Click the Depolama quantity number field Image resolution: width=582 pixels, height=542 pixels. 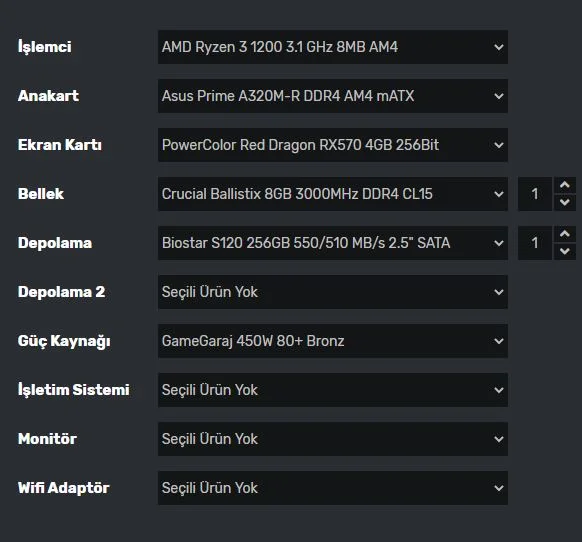[535, 243]
